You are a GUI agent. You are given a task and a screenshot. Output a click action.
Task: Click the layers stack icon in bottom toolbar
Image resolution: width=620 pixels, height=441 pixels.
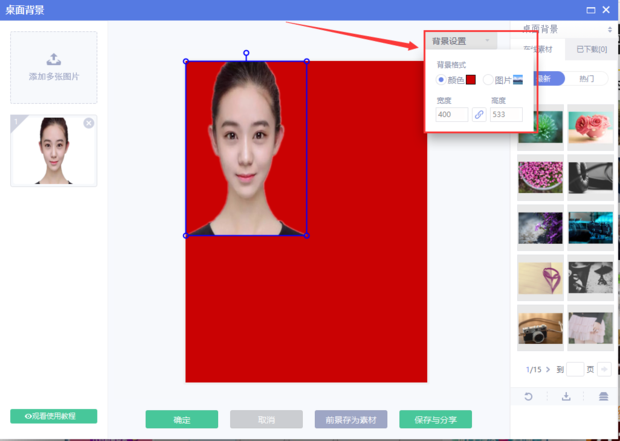[x=603, y=396]
